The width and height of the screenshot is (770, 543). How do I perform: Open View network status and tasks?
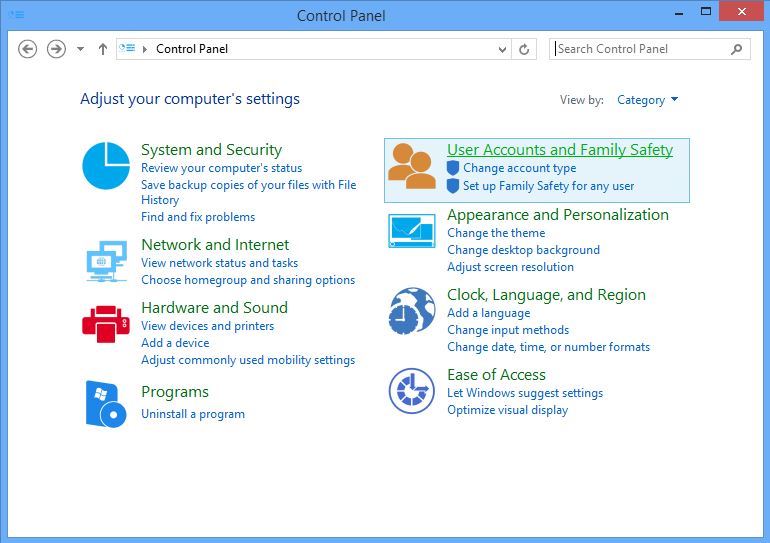pyautogui.click(x=220, y=263)
